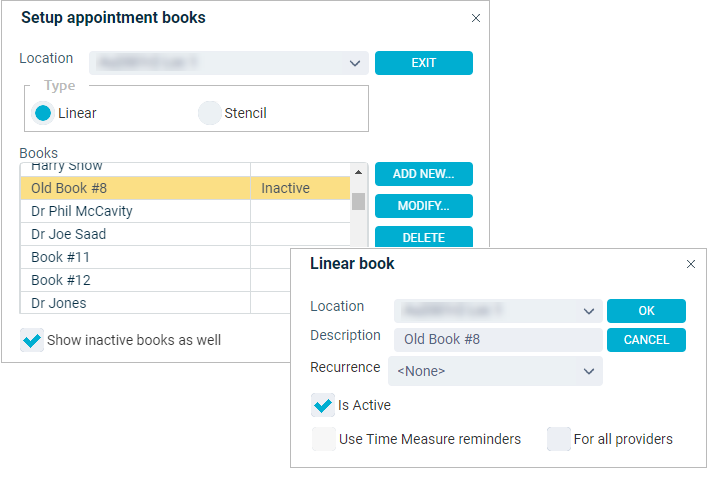Viewport: 724px width, 490px height.
Task: Expand the Linear book Location dropdown
Action: (x=498, y=311)
